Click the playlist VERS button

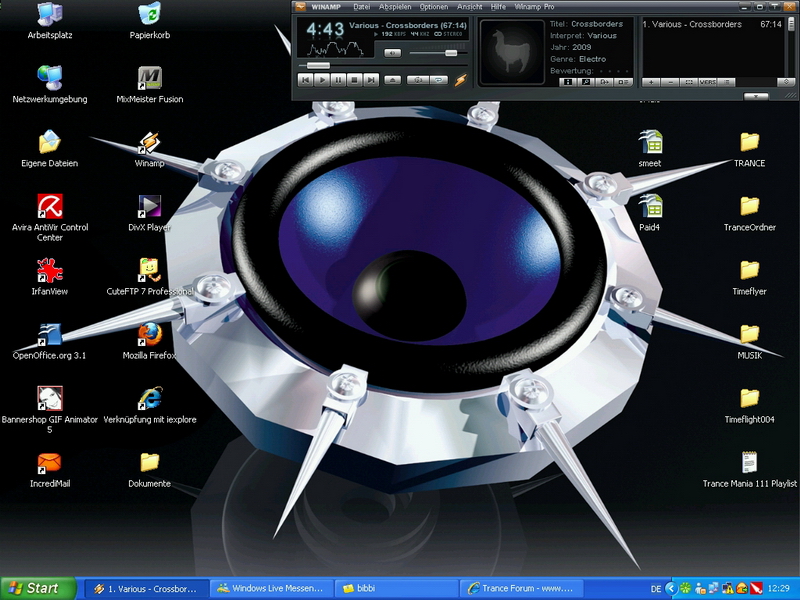[x=708, y=82]
